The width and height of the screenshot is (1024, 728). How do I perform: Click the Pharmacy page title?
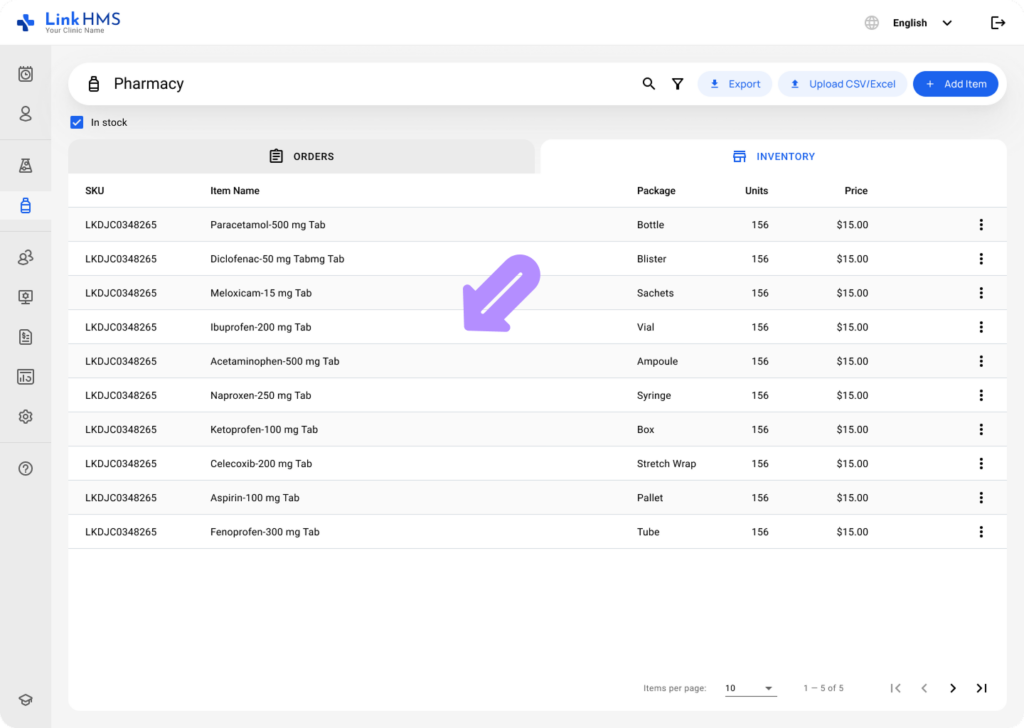[148, 84]
